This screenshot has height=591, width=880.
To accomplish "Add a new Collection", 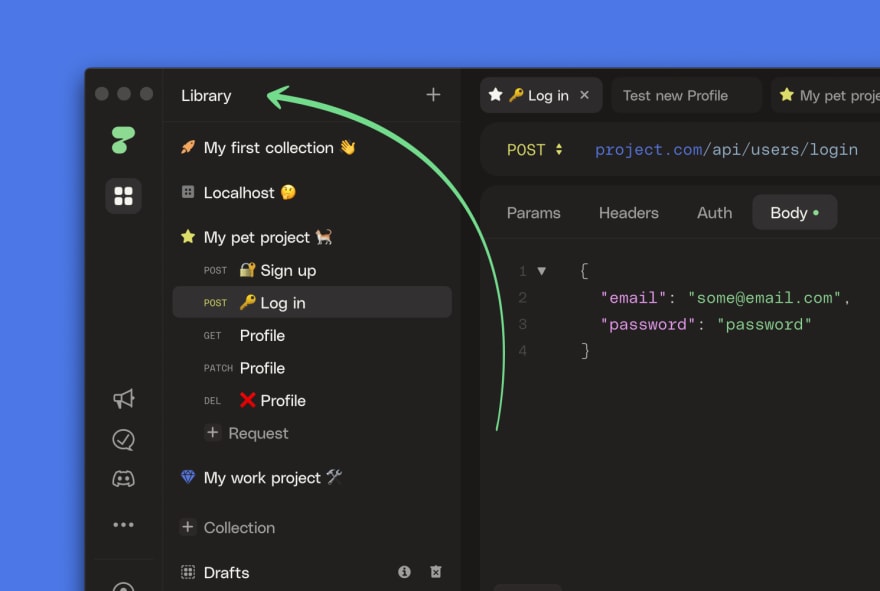I will point(228,528).
